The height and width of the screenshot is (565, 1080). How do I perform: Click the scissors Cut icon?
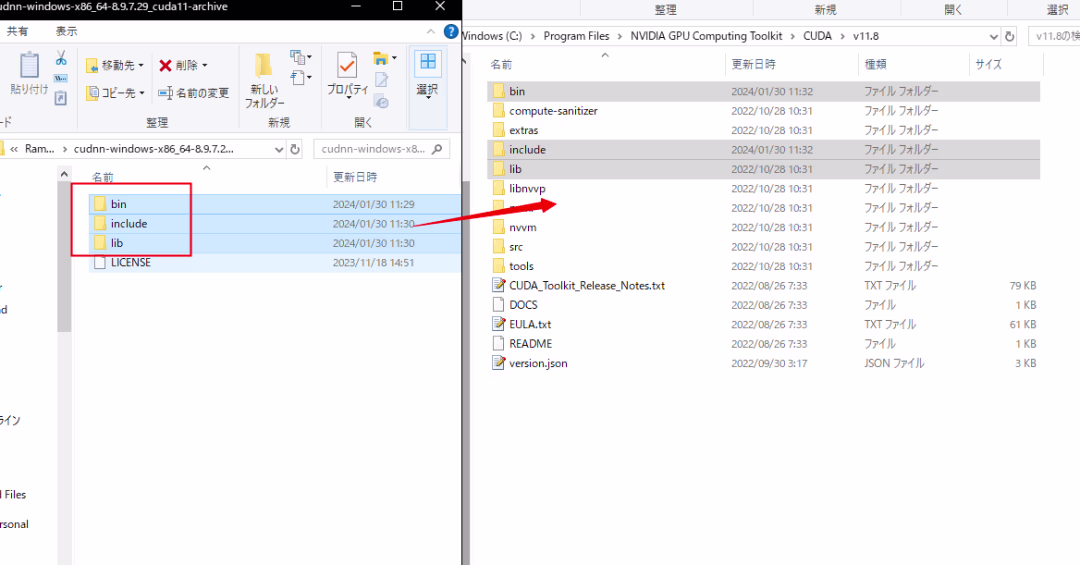pyautogui.click(x=61, y=58)
